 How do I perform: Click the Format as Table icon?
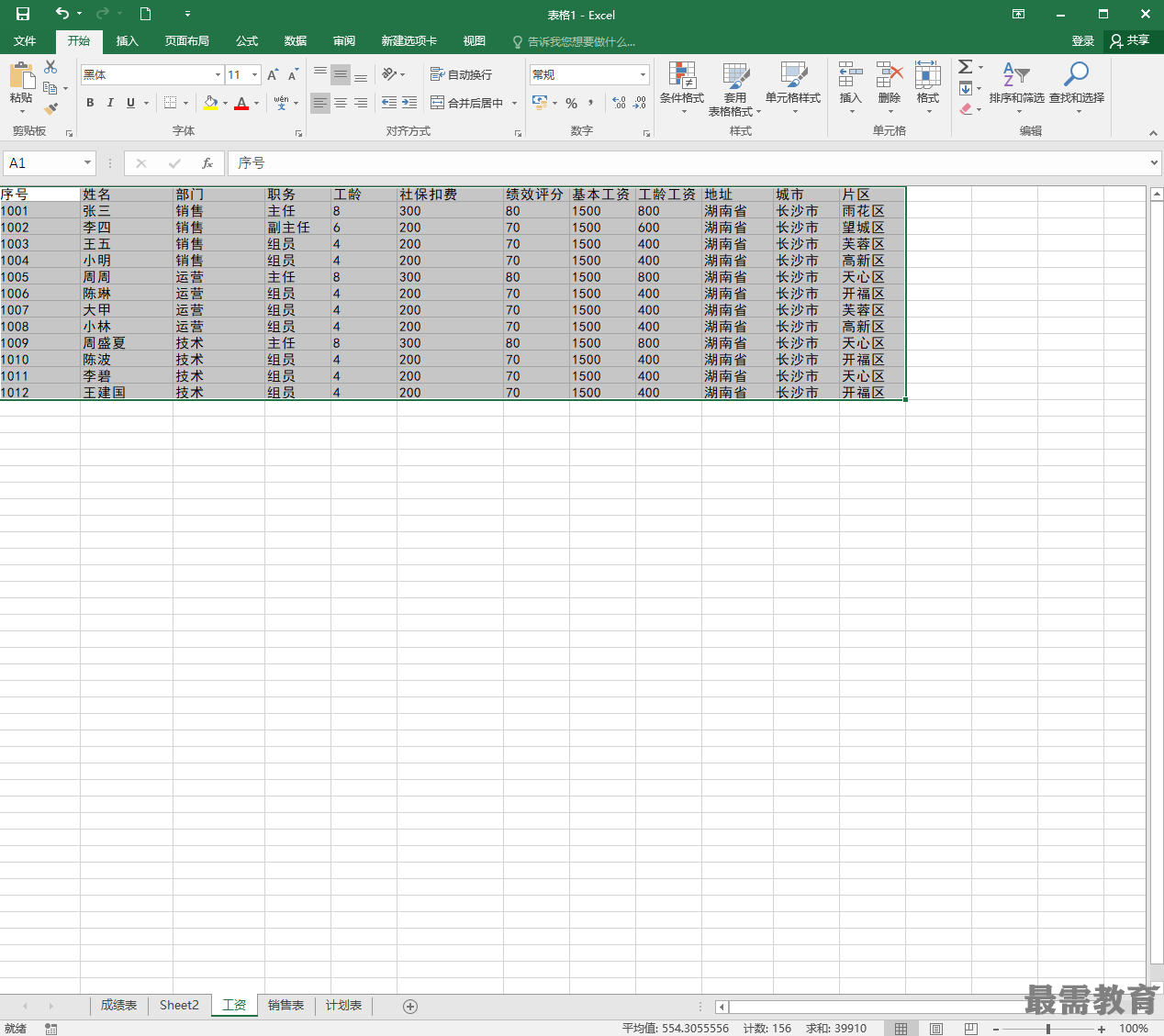tap(735, 75)
